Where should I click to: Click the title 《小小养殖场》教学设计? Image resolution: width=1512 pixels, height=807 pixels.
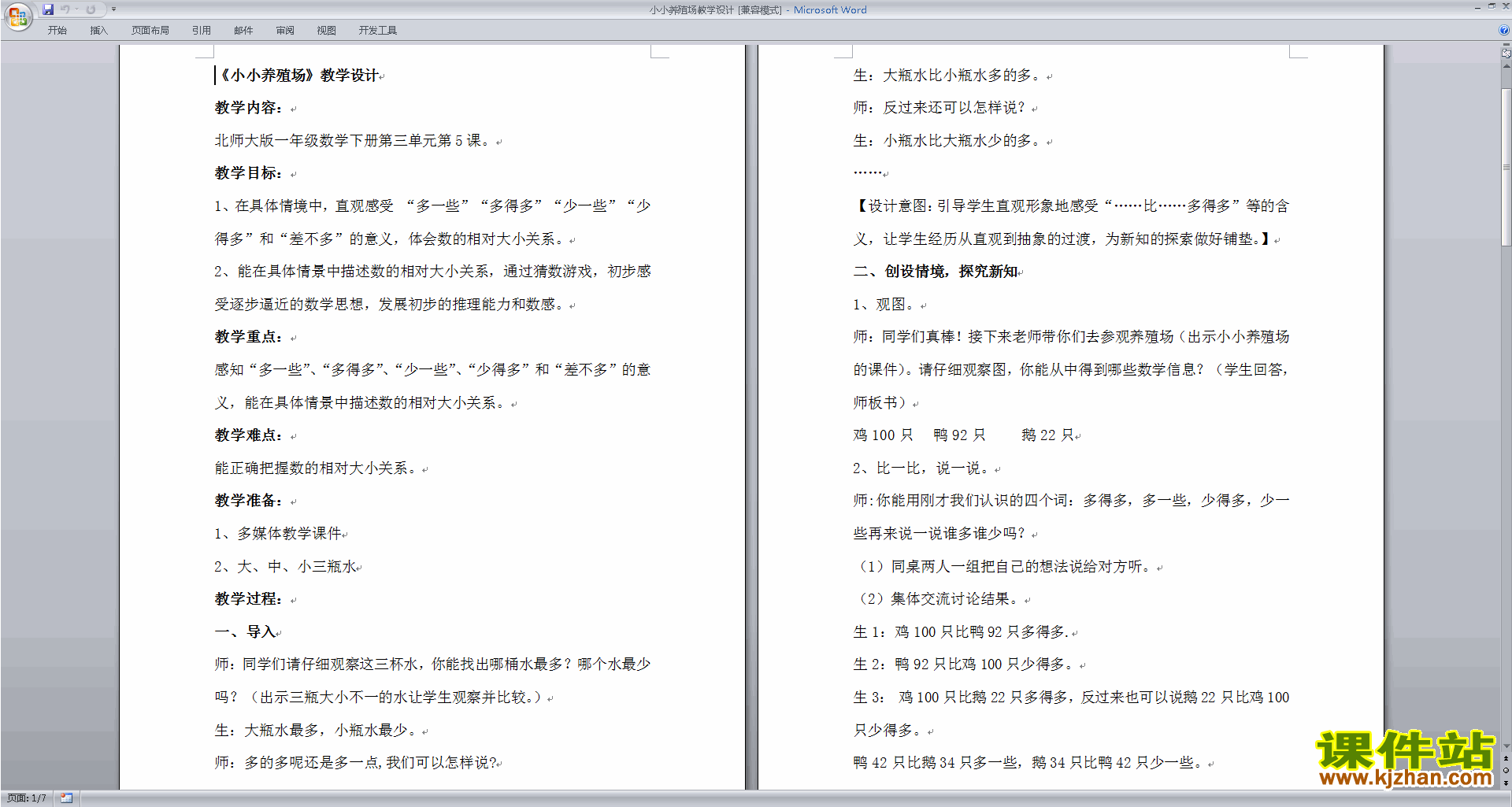coord(297,76)
